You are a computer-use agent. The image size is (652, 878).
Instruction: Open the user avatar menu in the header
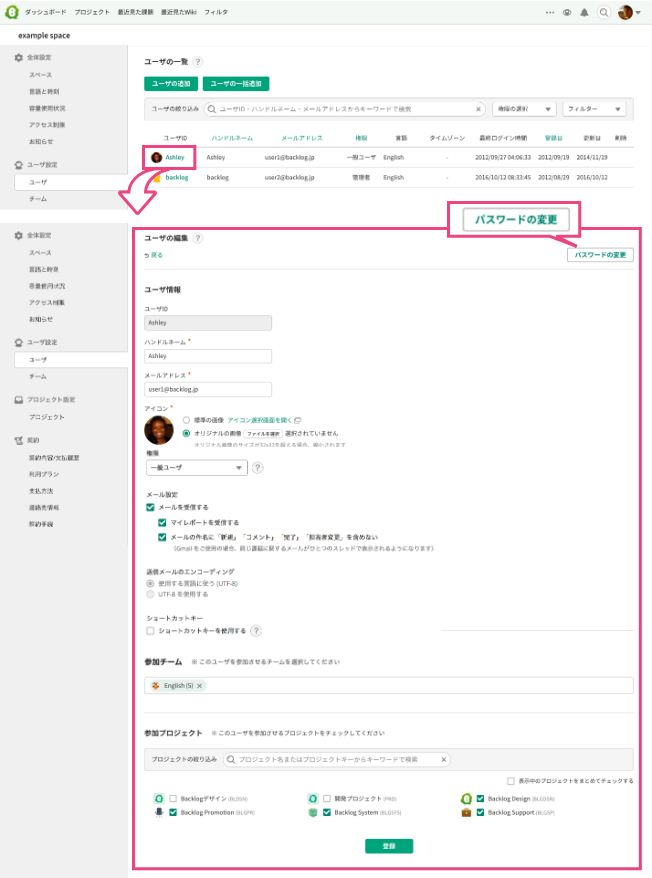coord(628,13)
